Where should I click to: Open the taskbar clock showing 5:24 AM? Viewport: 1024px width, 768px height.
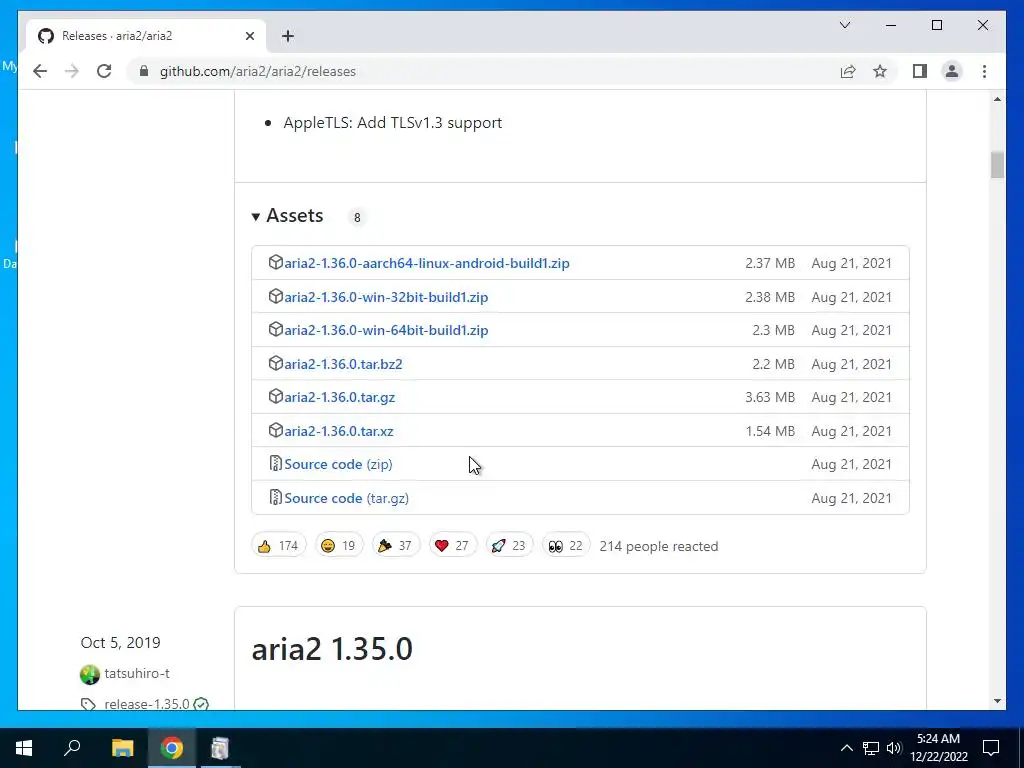point(939,748)
